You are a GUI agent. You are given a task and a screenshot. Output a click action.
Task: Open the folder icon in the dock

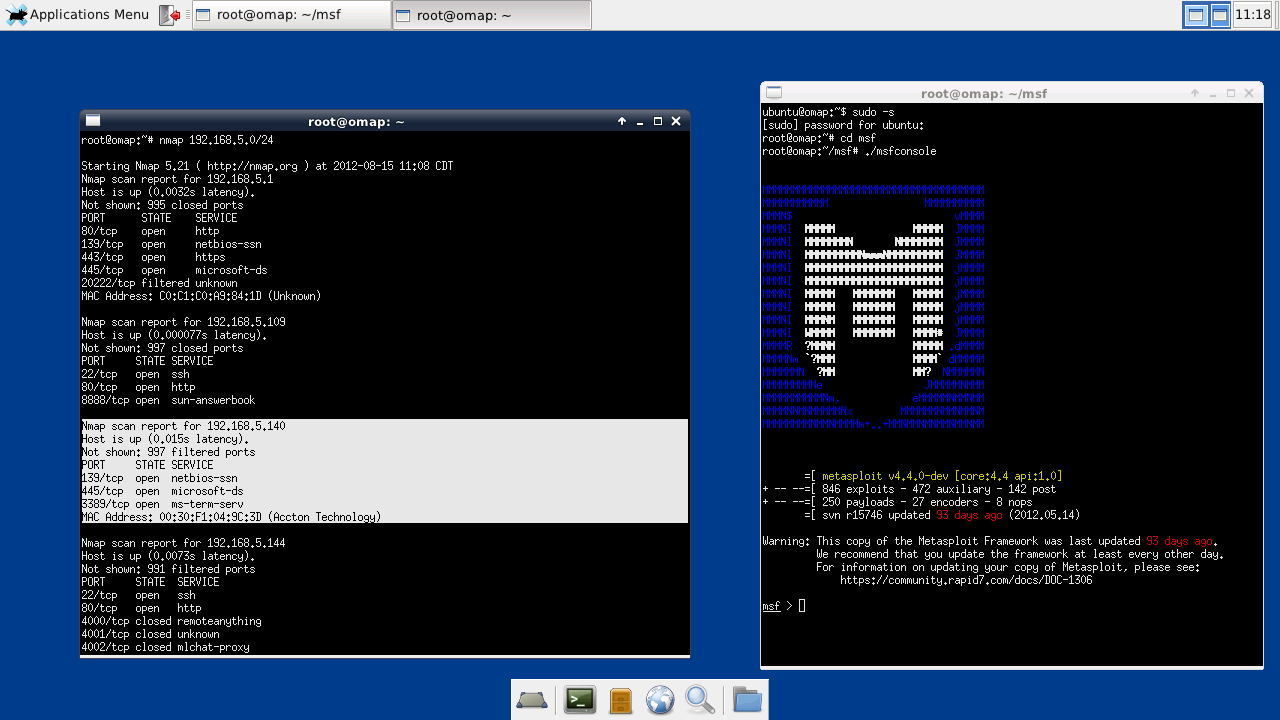click(747, 700)
